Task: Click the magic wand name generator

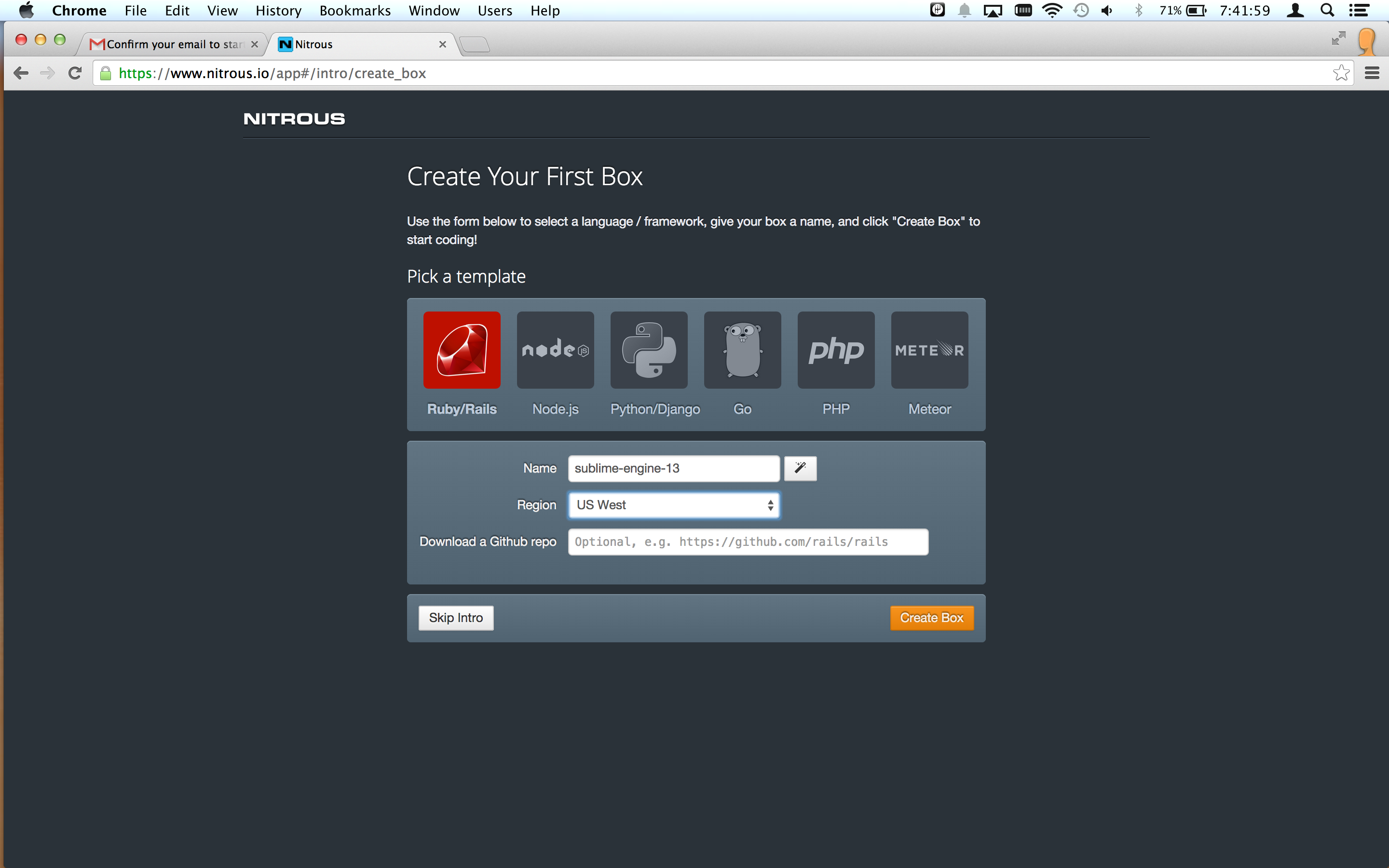Action: pos(800,468)
